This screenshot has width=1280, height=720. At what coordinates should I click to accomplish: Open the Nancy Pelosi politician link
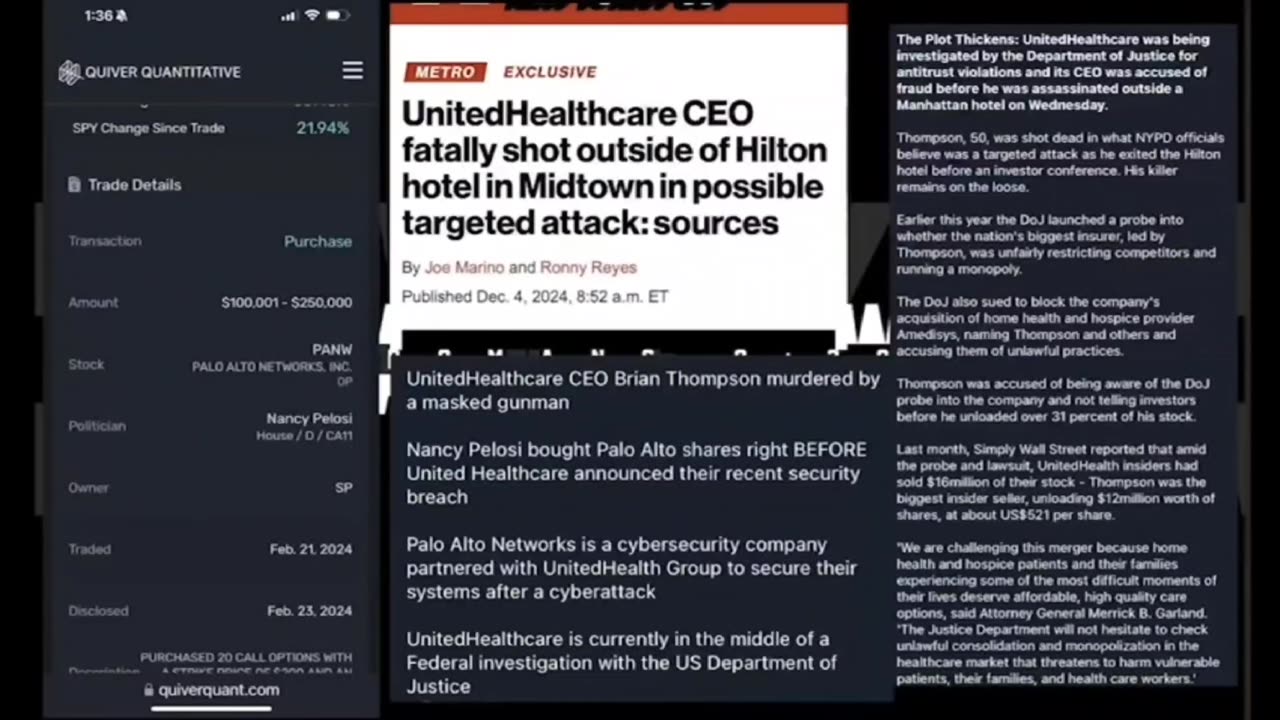click(x=309, y=418)
